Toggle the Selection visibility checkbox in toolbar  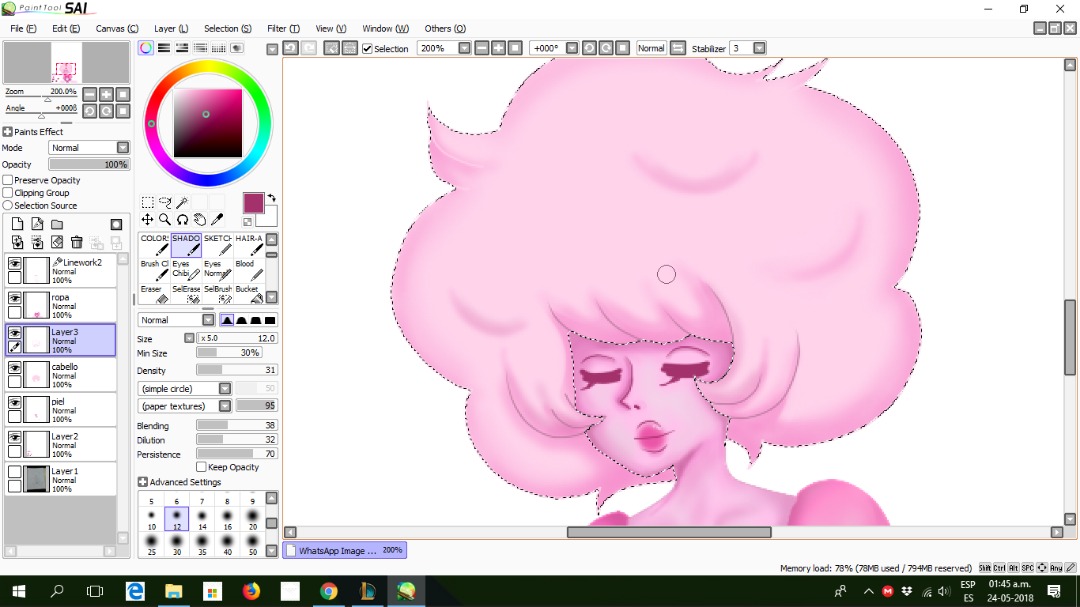(x=367, y=48)
